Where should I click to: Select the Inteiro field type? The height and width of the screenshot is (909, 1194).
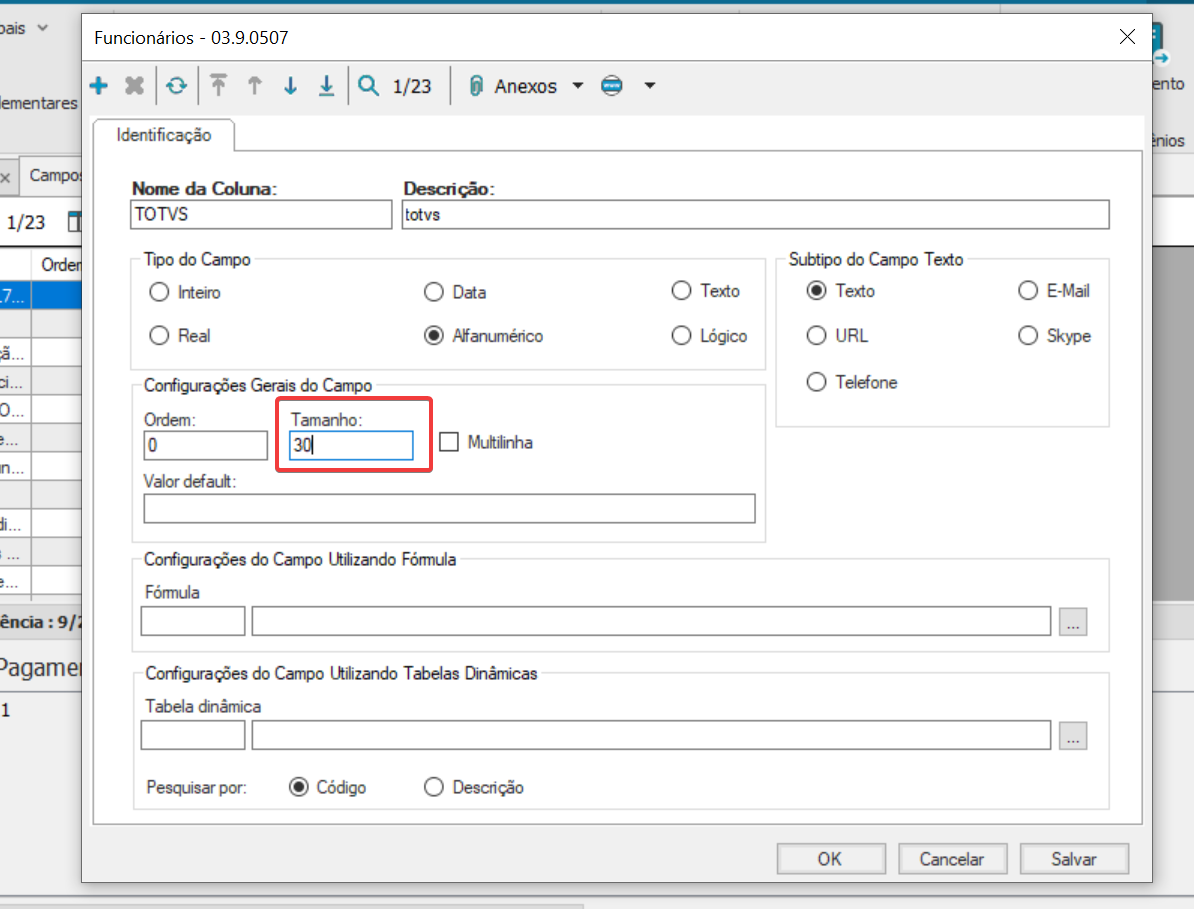[159, 292]
